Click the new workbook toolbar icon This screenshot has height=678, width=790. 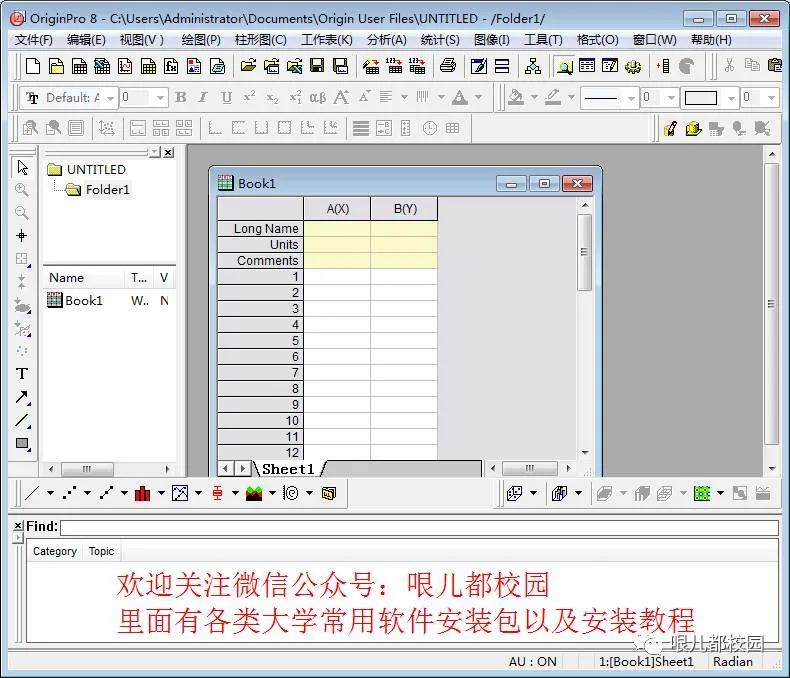tap(79, 66)
